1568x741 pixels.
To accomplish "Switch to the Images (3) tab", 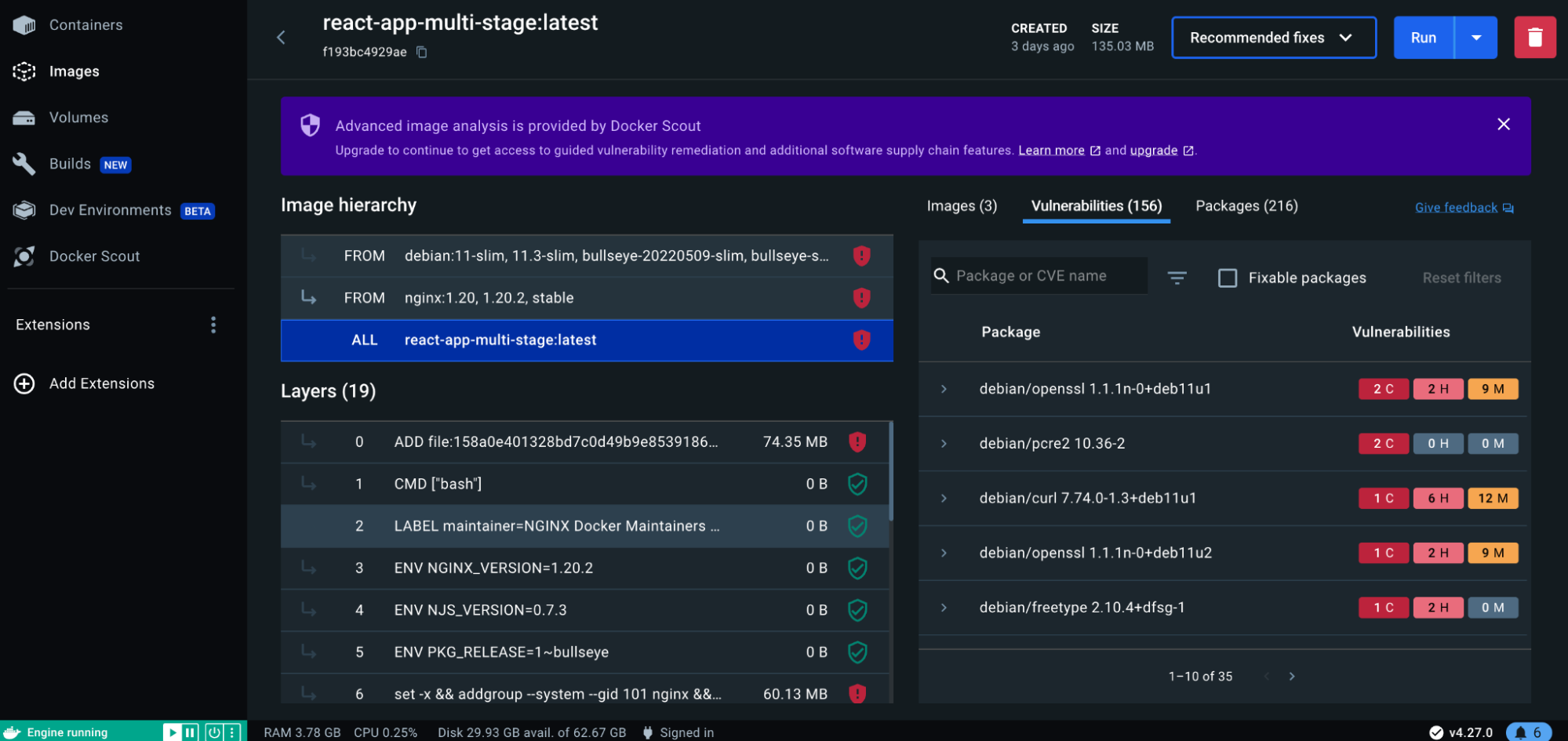I will pos(962,206).
